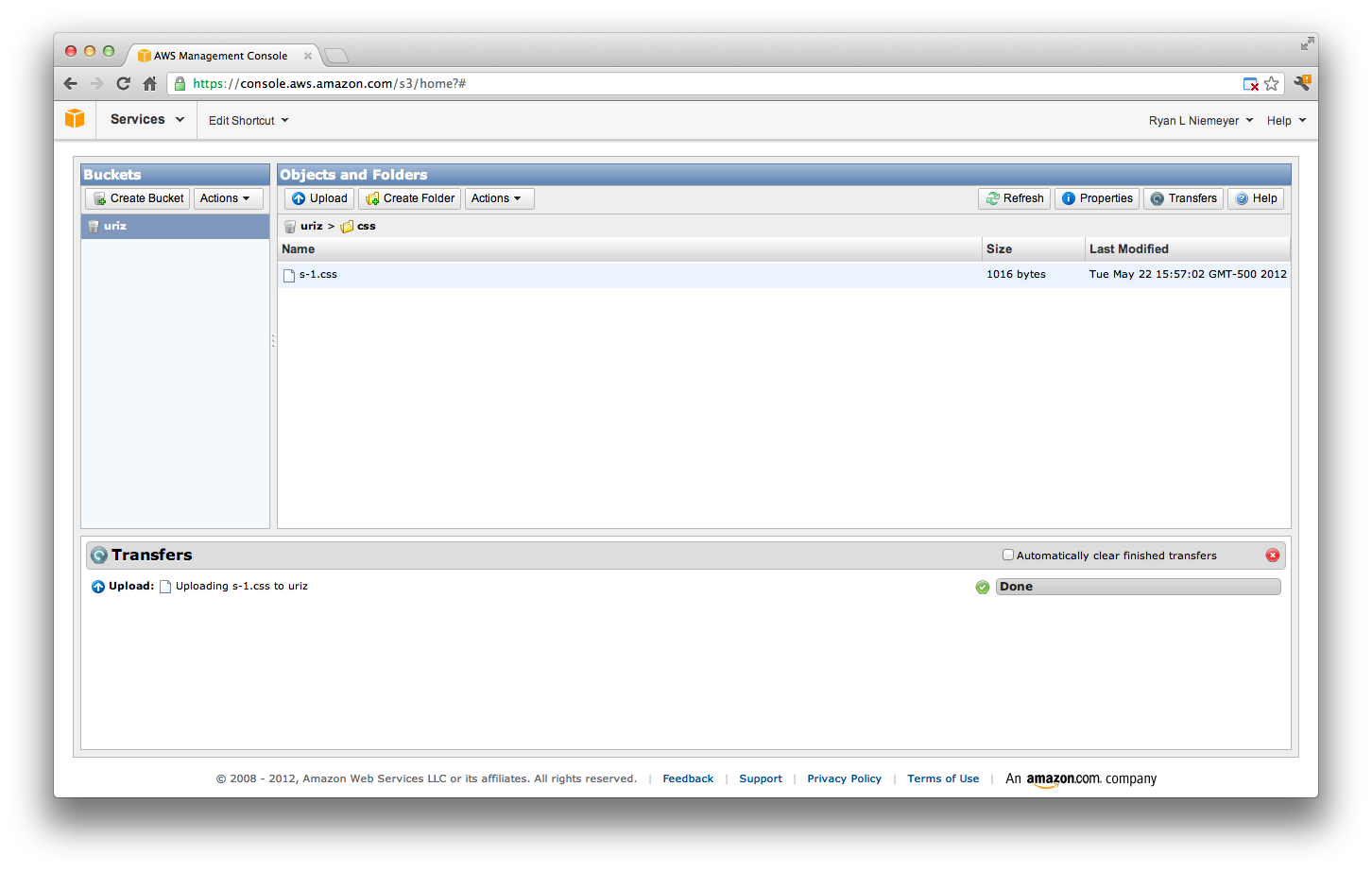Switch to the AWS Management Console browser tab
The image size is (1372, 872).
click(223, 55)
